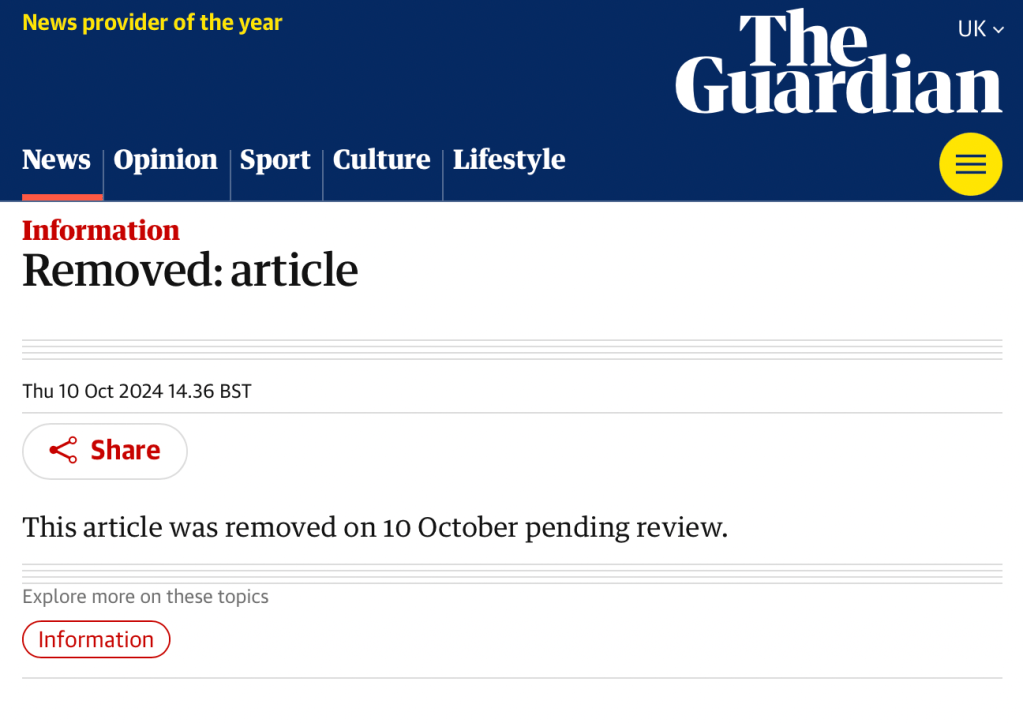Open the UK edition selector
Screen dimensions: 1023x723
972,29
